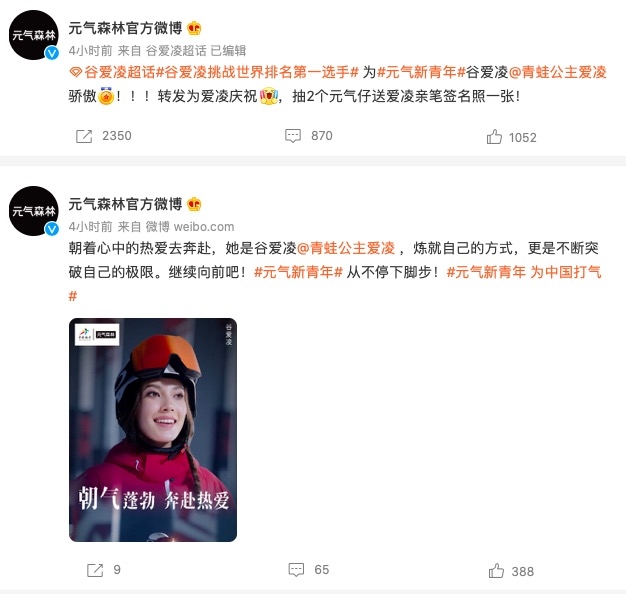
Task: Click the 微博 weibo.com source link
Action: pyautogui.click(x=190, y=227)
